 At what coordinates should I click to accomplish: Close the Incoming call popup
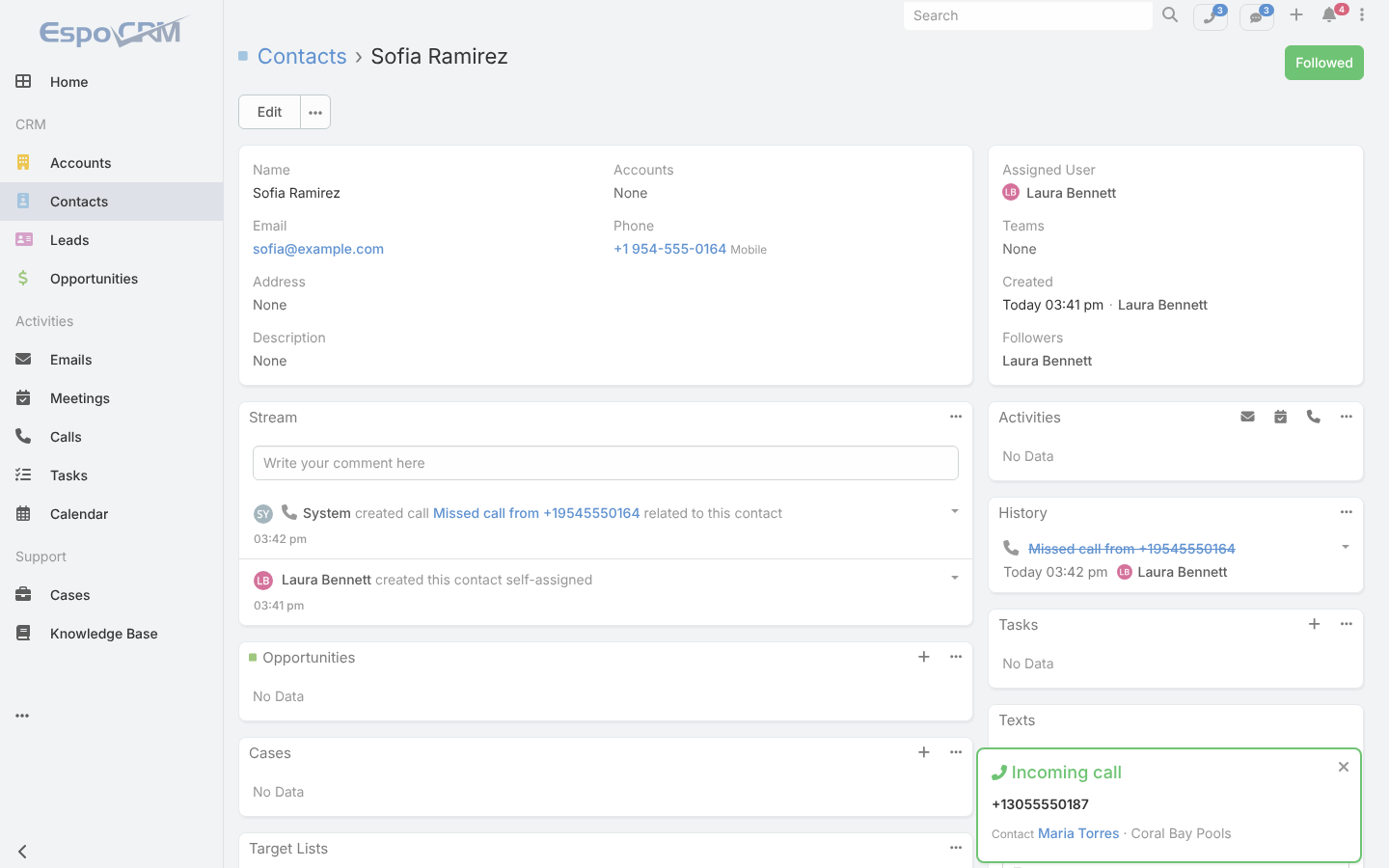1344,767
